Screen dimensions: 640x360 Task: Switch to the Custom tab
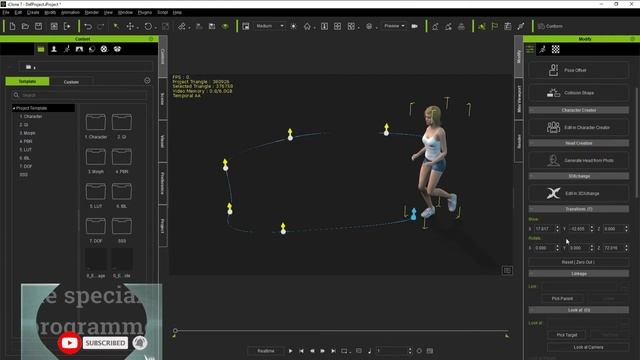click(71, 82)
